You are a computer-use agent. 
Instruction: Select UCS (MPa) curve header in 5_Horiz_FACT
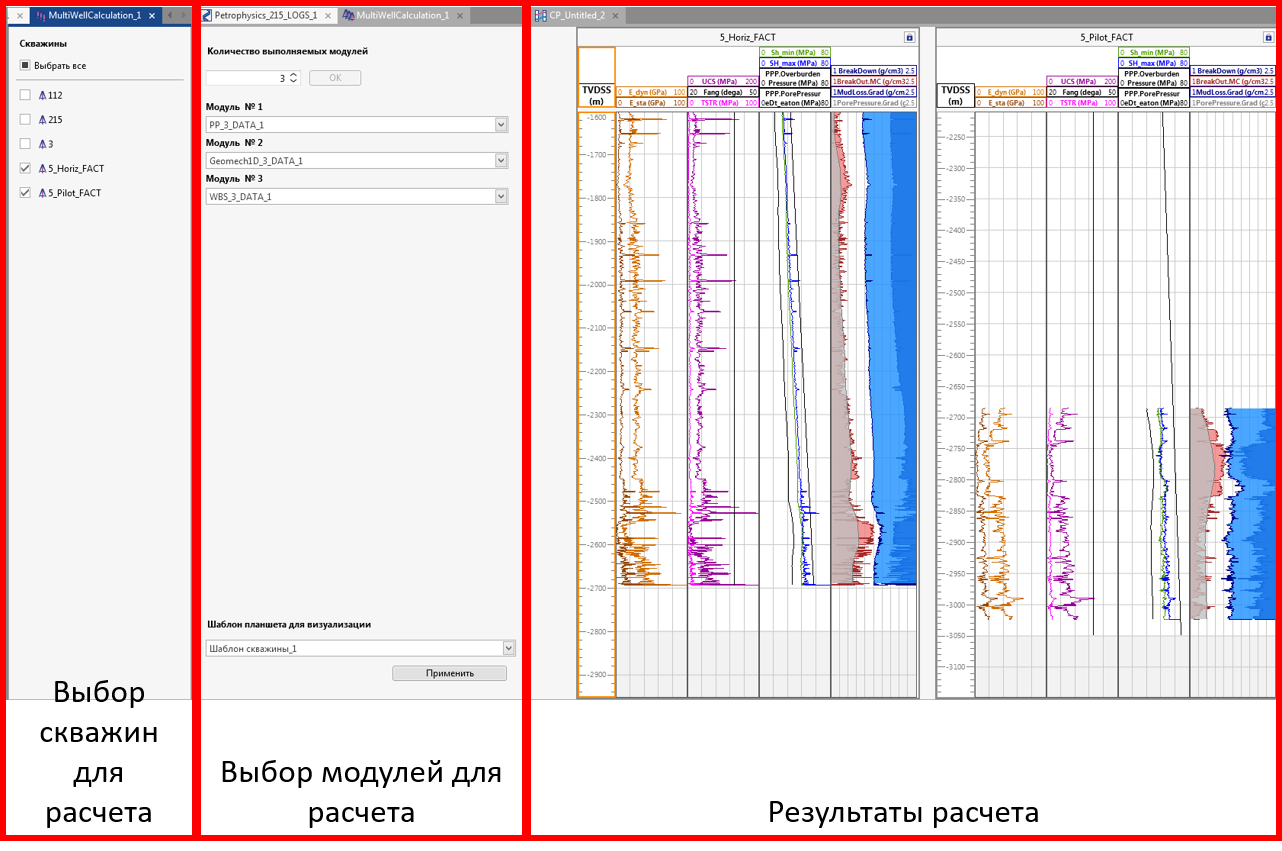coord(723,81)
